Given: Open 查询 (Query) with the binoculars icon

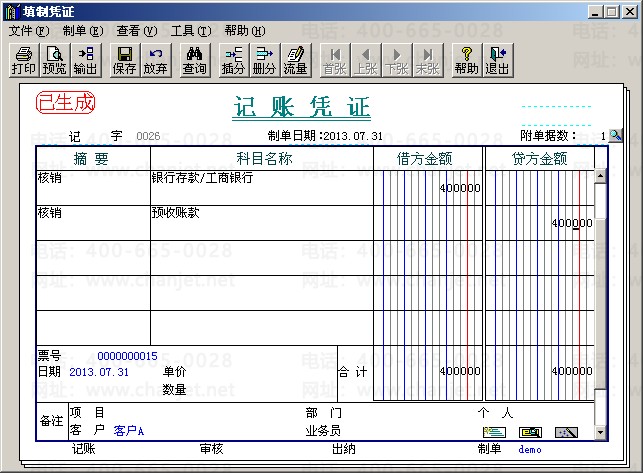Looking at the screenshot, I should [x=194, y=60].
